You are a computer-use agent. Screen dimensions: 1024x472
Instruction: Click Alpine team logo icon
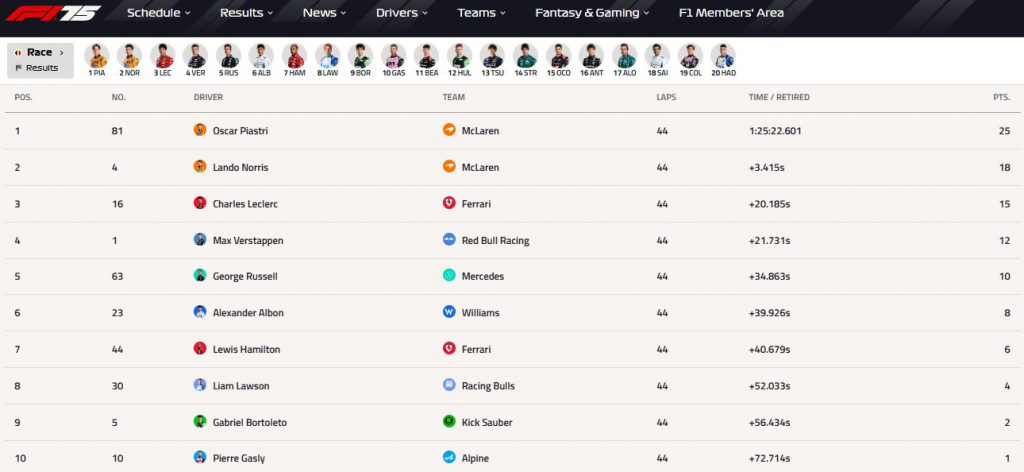pyautogui.click(x=449, y=458)
